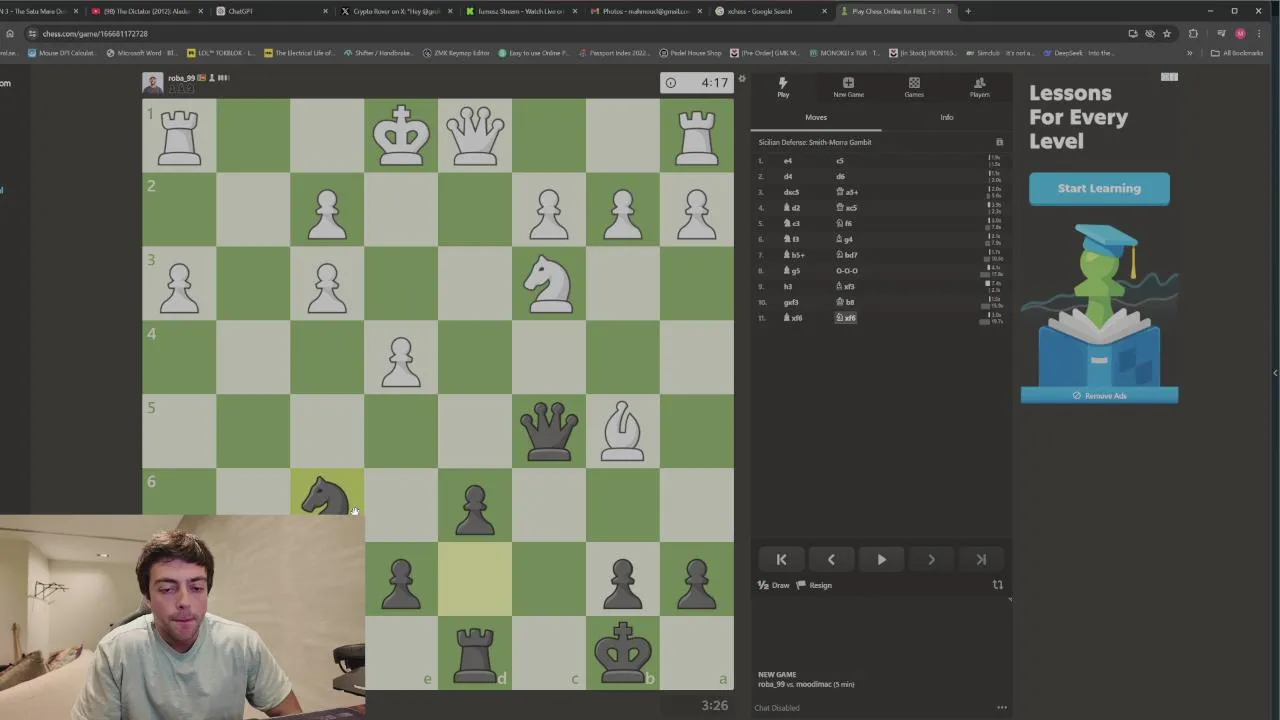Screen dimensions: 1280x720
Task: Click the opponent clock showing 4:17
Action: point(697,83)
